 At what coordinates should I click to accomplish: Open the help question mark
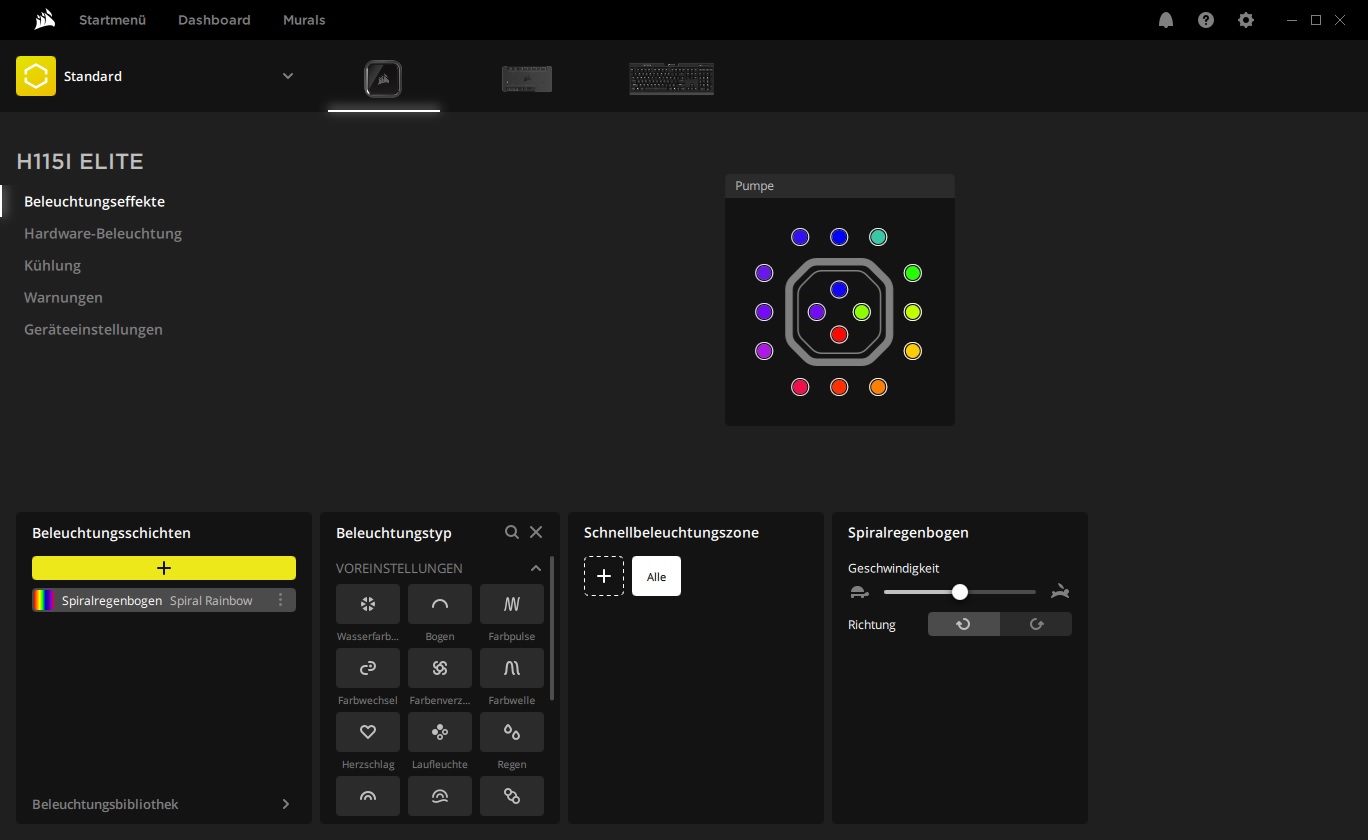coord(1206,20)
